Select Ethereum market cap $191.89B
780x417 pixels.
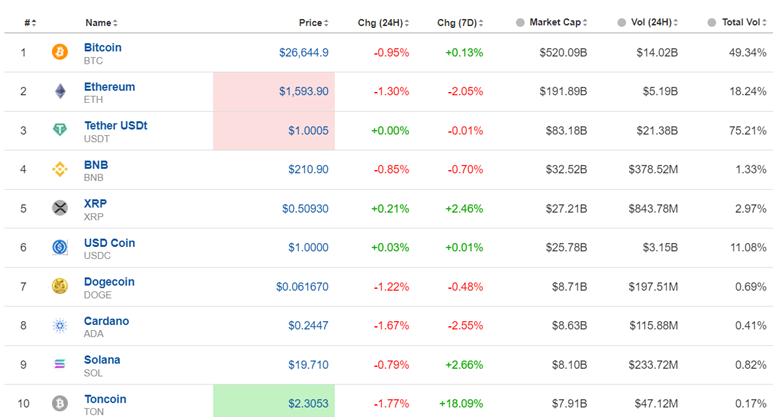(563, 91)
